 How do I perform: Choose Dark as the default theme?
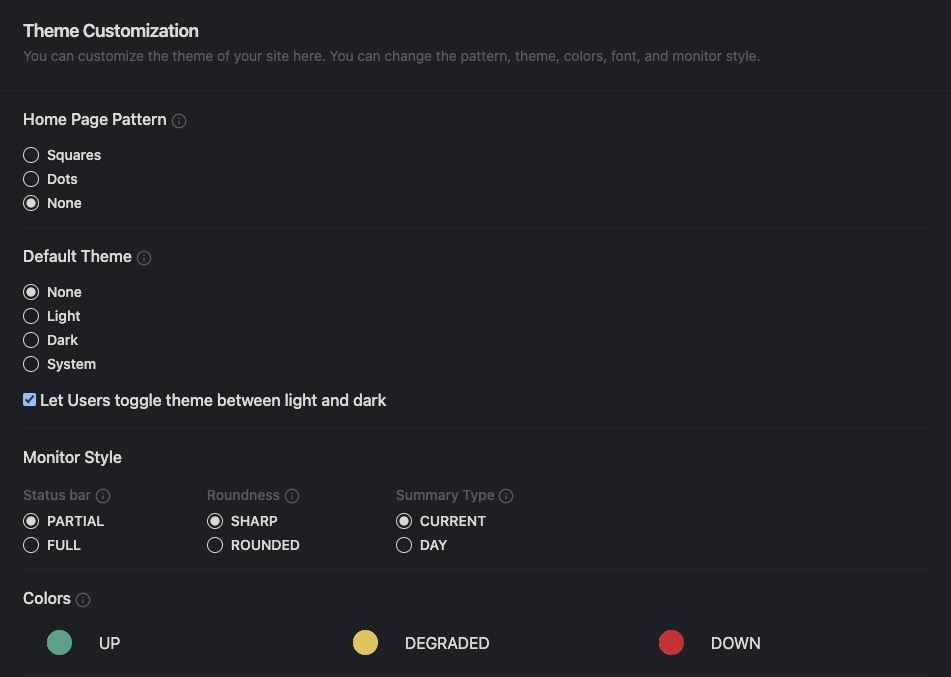point(31,340)
